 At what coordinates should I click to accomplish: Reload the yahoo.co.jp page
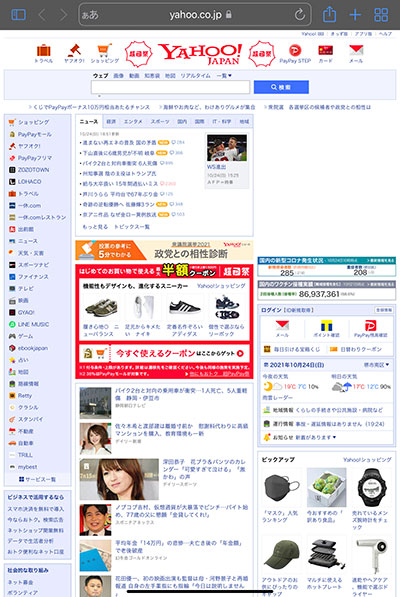click(x=300, y=15)
